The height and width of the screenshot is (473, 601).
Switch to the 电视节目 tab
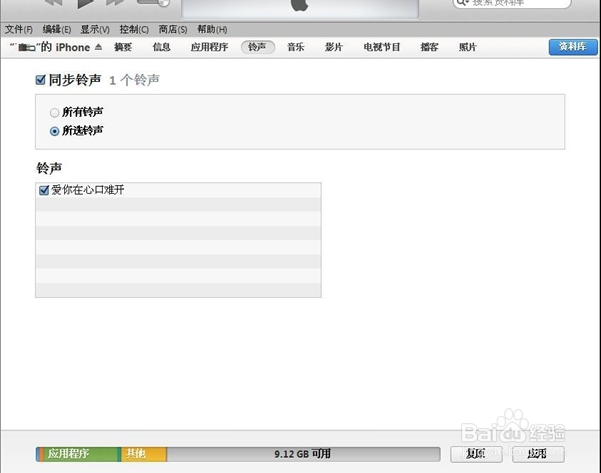click(382, 47)
